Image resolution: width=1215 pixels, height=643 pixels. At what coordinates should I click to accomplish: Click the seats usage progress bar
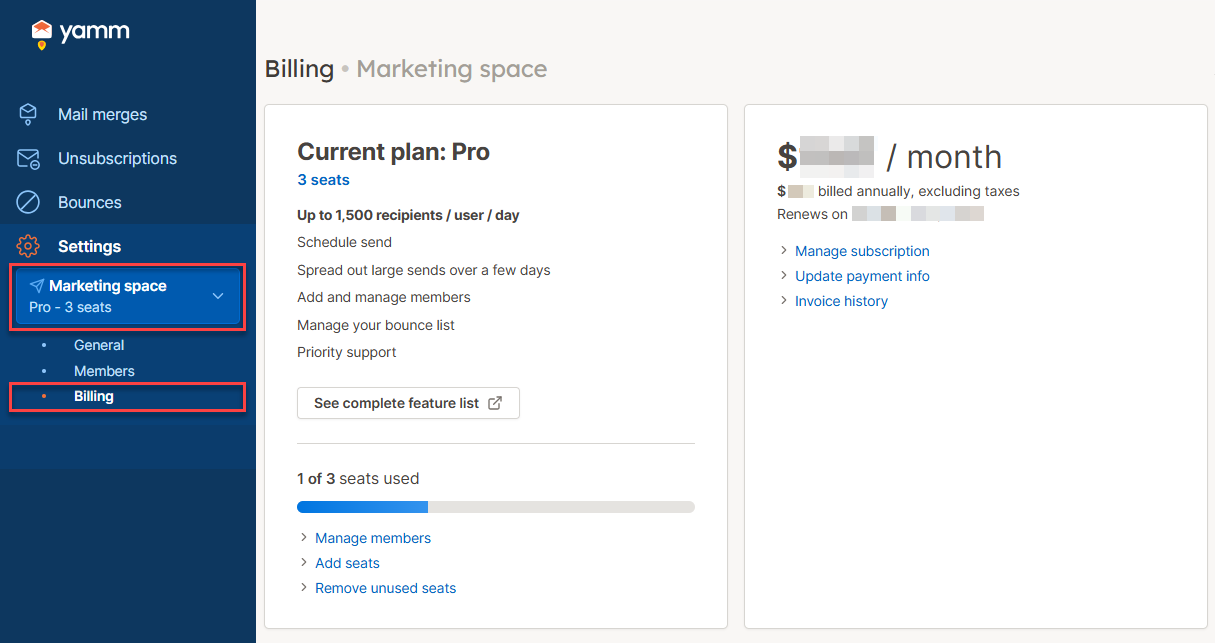(495, 507)
